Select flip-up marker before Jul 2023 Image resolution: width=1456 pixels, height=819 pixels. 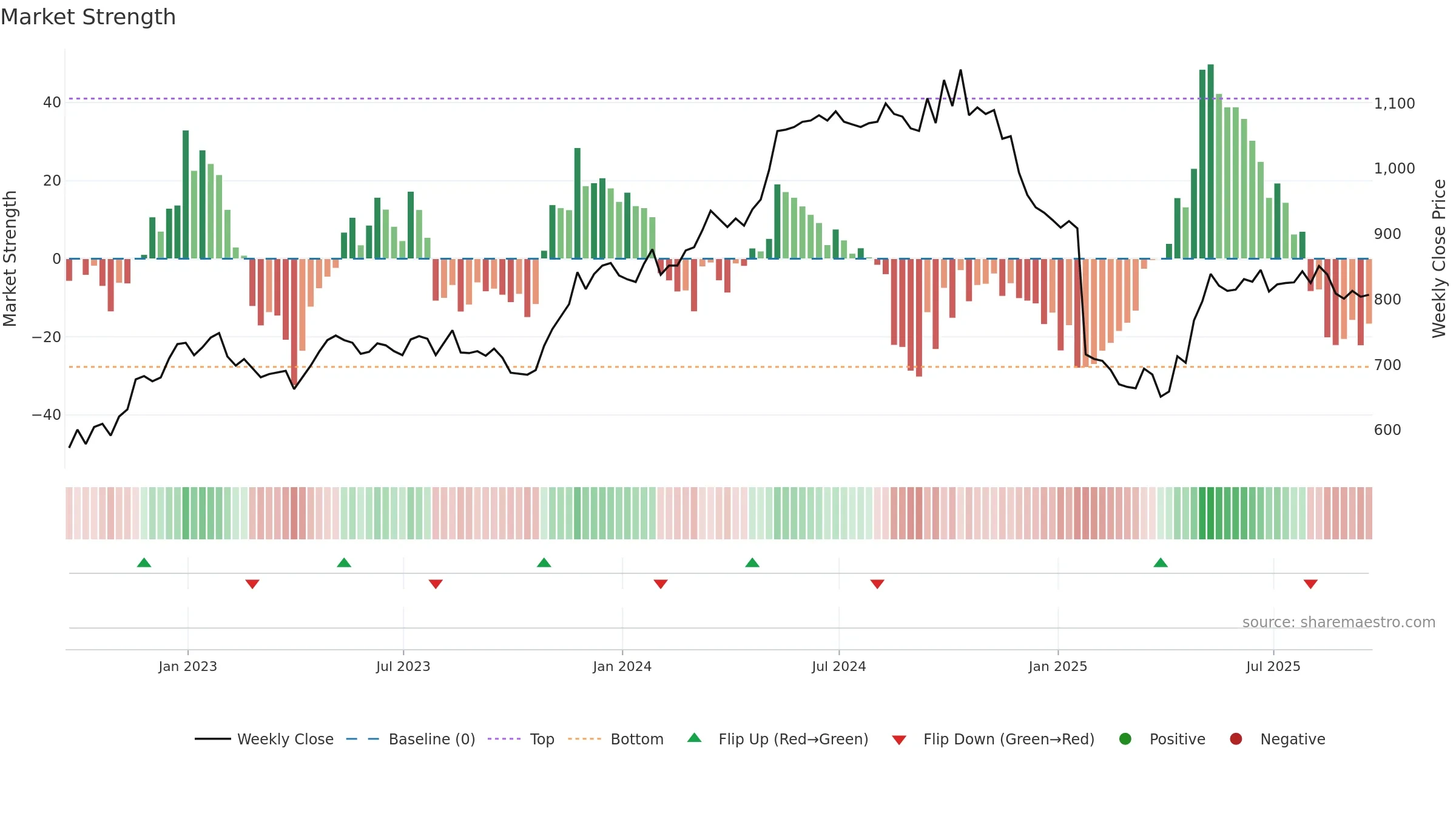coord(344,562)
